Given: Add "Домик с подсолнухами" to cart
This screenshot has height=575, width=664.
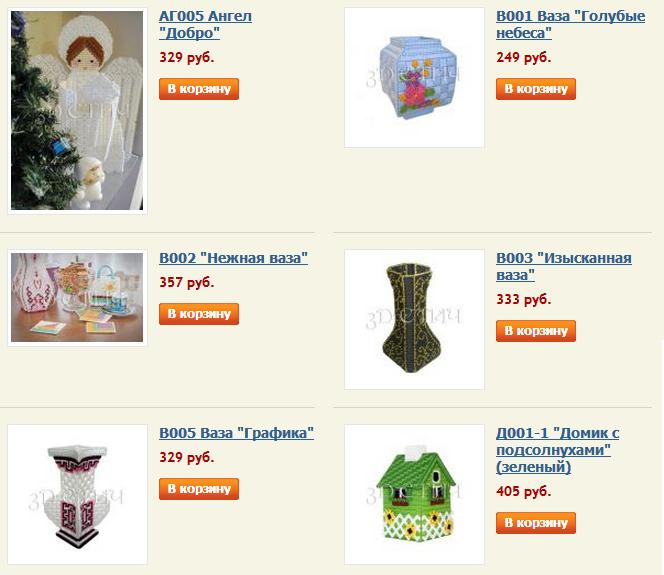Looking at the screenshot, I should point(536,523).
